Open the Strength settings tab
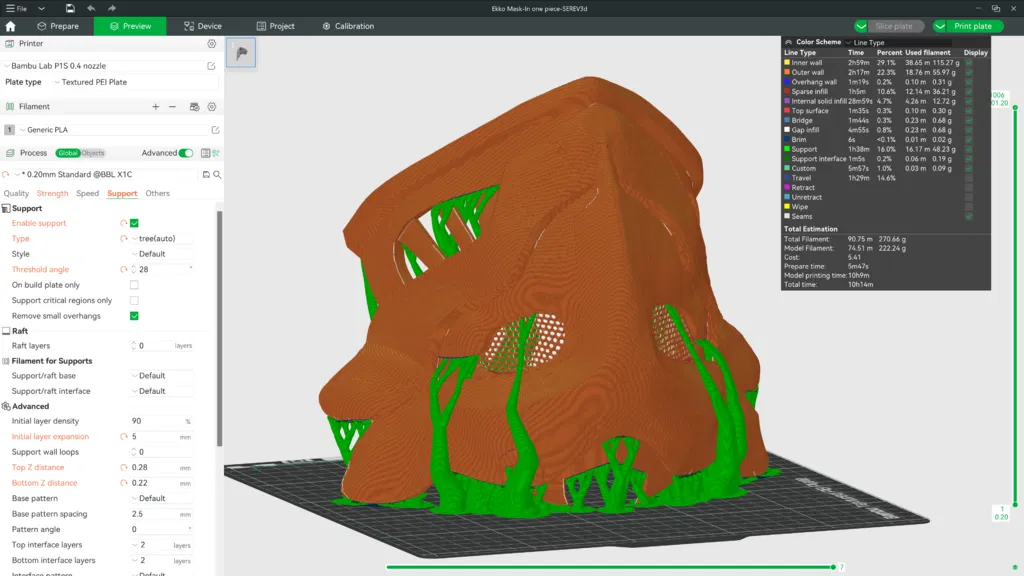Screen dimensions: 1024x576 [52, 193]
